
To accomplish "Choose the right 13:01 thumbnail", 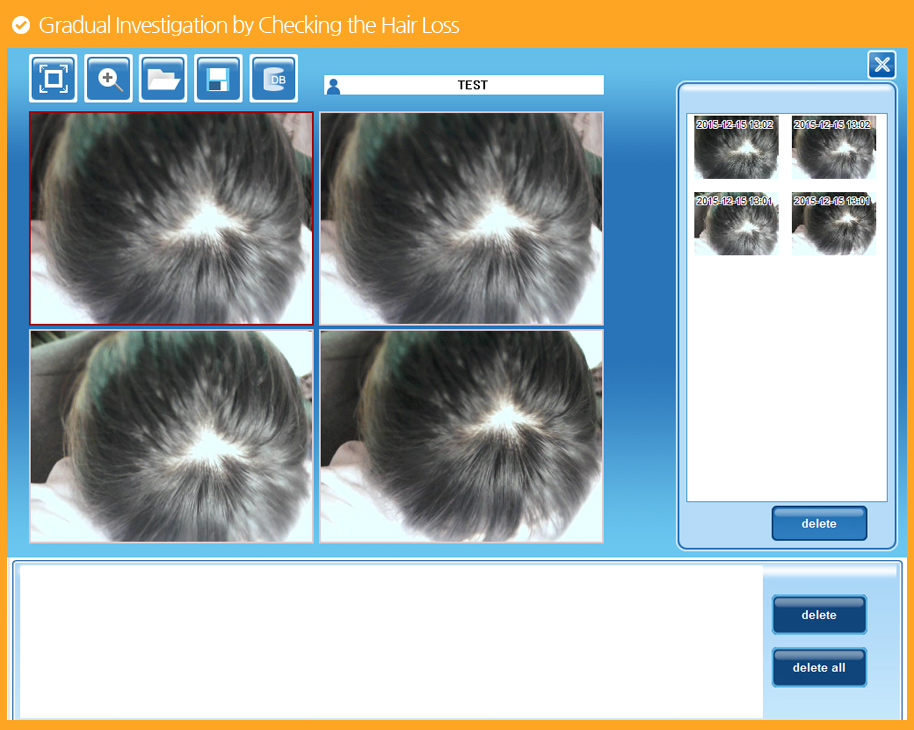I will coord(833,224).
